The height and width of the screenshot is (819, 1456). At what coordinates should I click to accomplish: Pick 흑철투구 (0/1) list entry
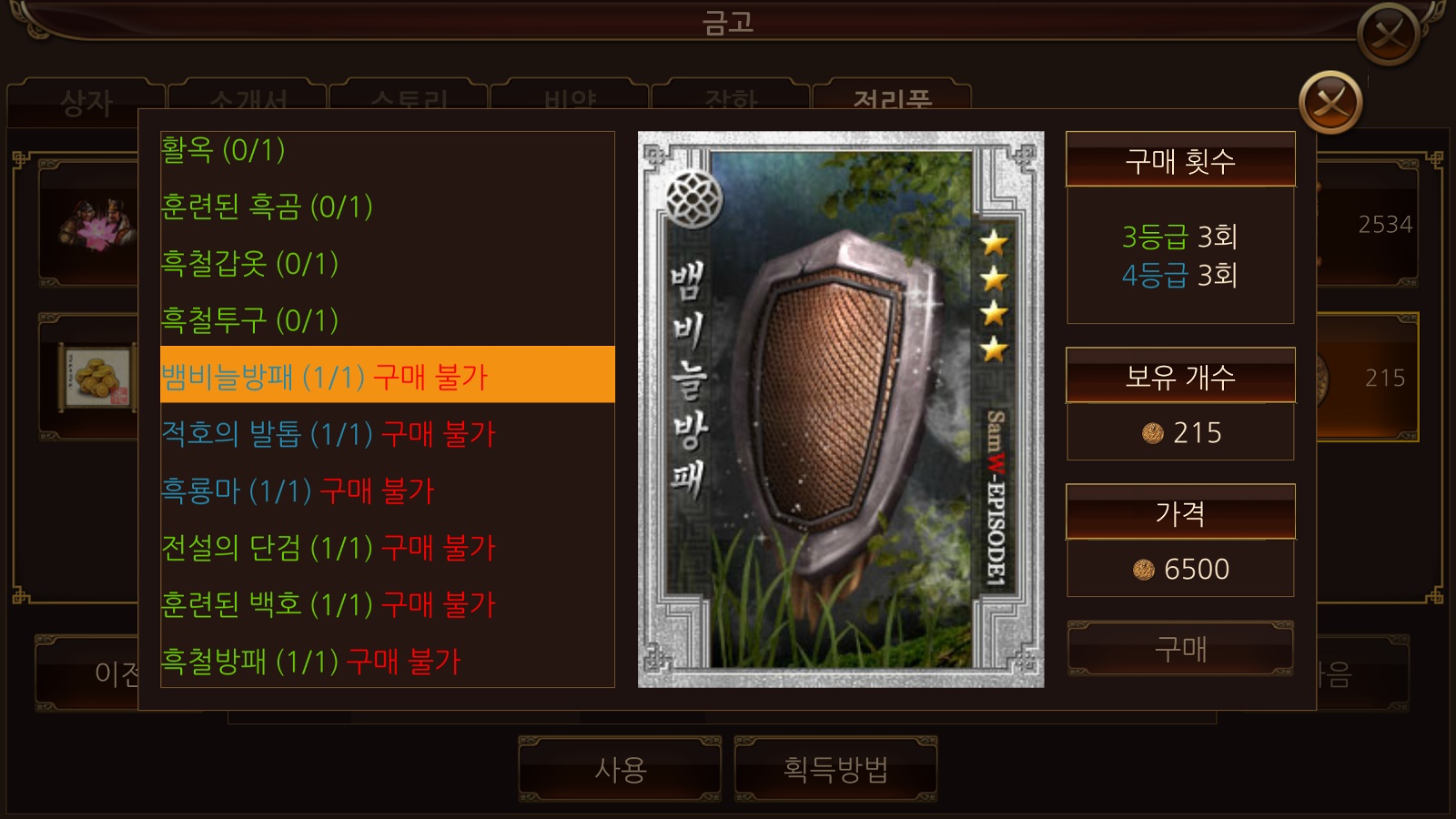[388, 319]
